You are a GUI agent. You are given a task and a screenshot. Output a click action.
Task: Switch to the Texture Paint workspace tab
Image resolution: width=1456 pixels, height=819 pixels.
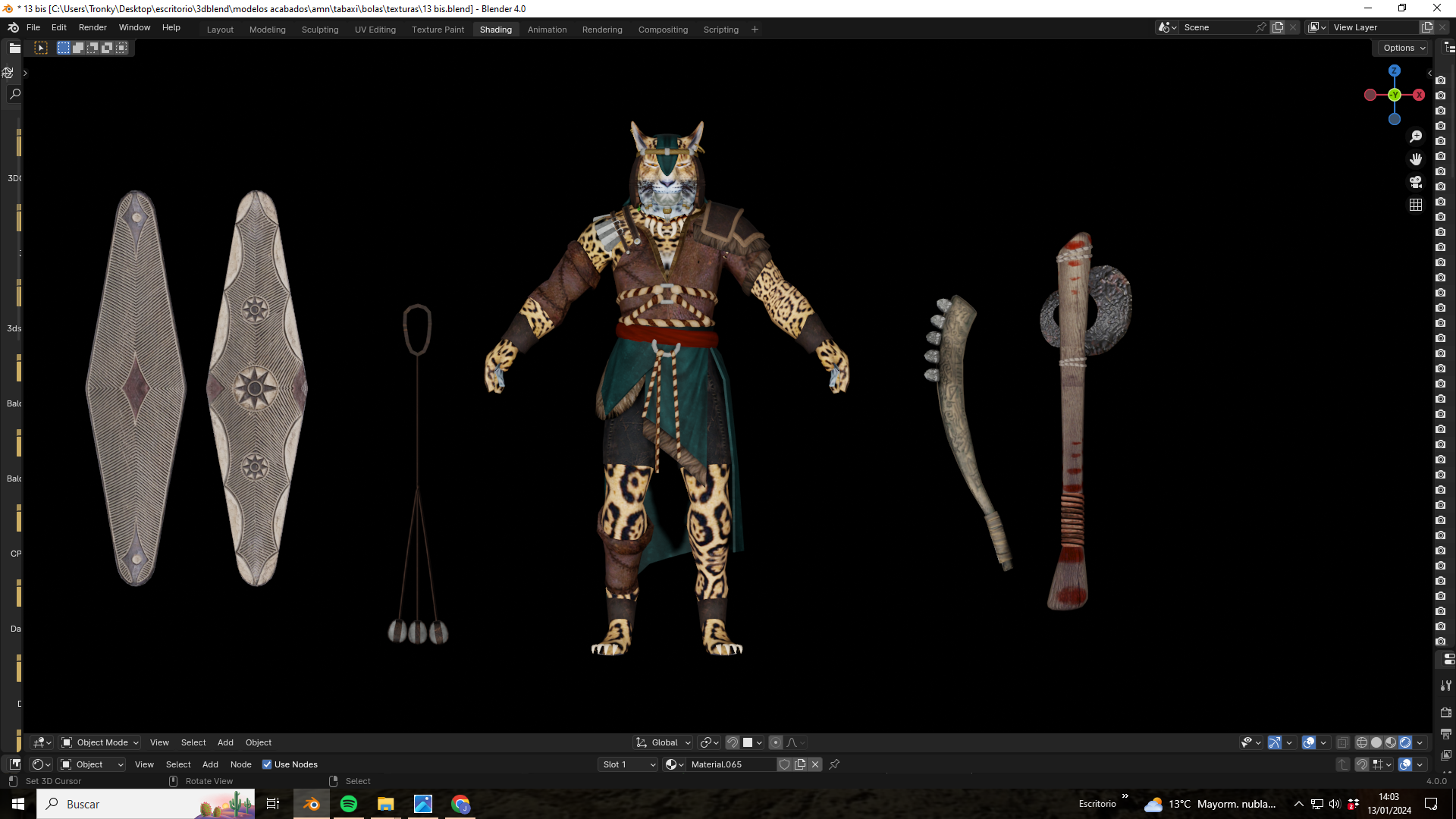click(x=438, y=30)
